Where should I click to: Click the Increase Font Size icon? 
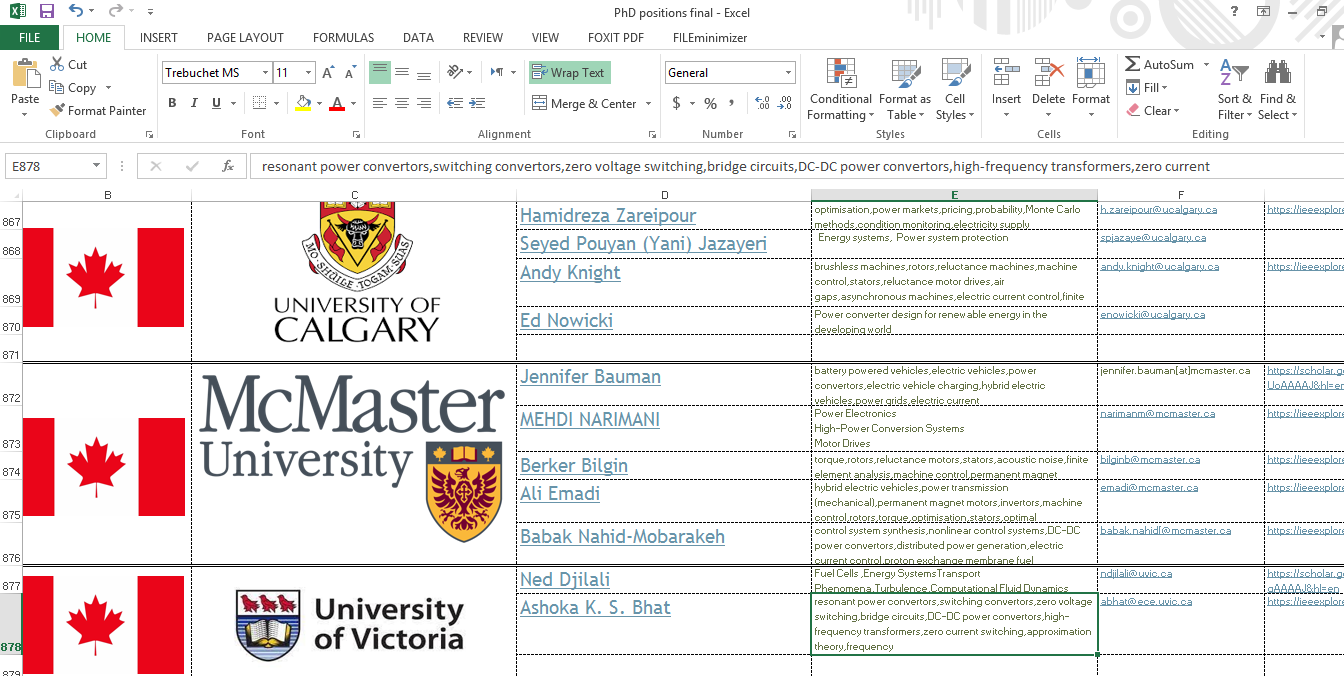pyautogui.click(x=328, y=73)
